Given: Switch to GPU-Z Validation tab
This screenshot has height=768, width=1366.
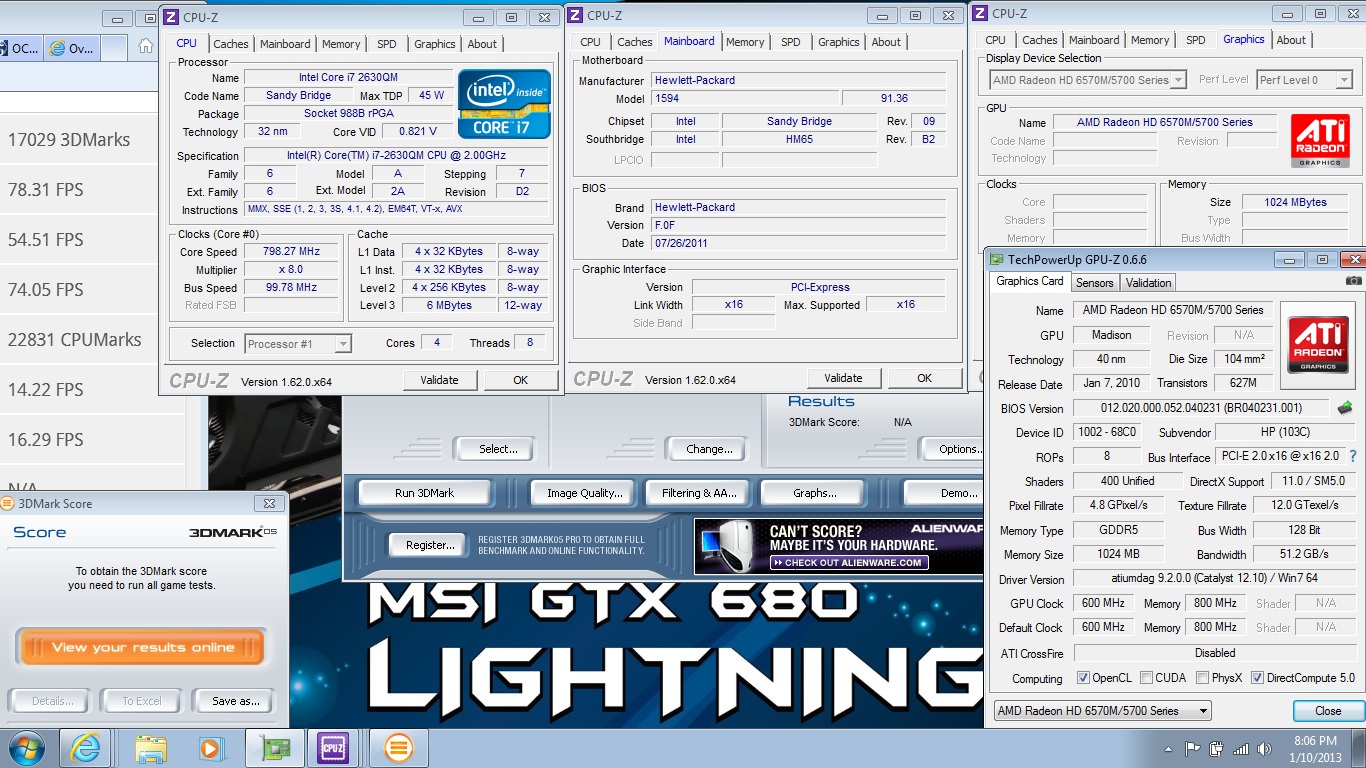Looking at the screenshot, I should pos(1149,283).
